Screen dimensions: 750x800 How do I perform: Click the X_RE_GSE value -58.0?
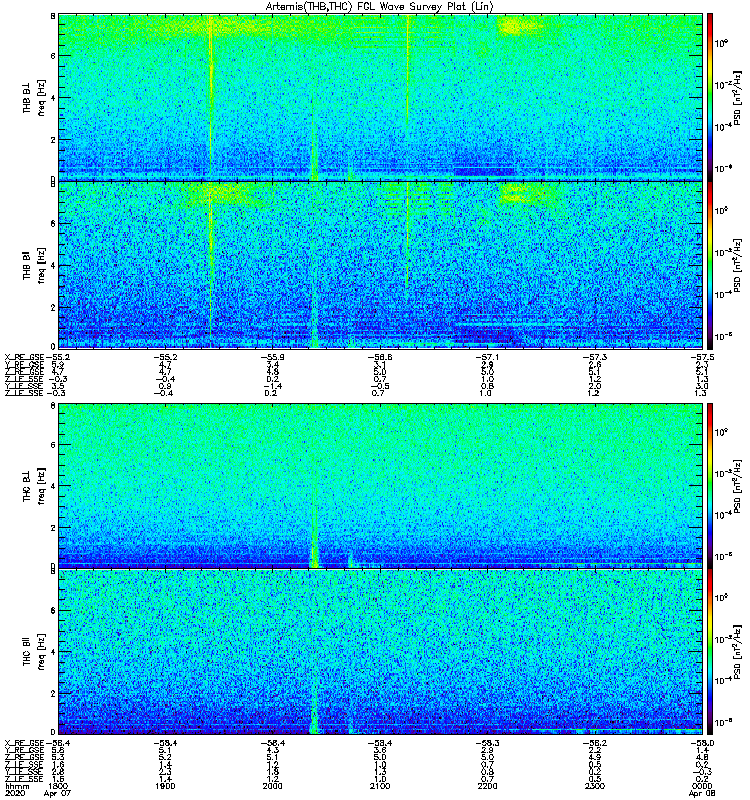702,743
